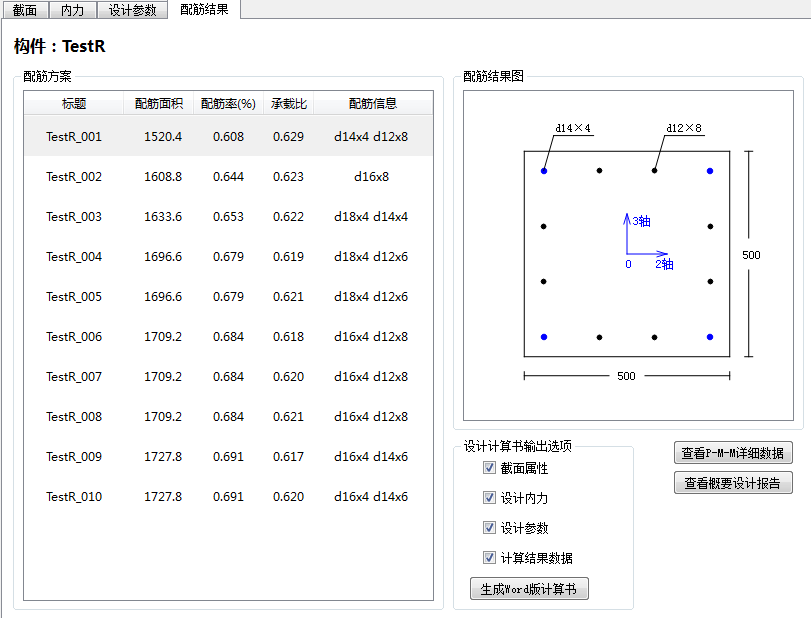This screenshot has height=618, width=811.
Task: Click the 配筋结果 tab
Action: tap(204, 9)
